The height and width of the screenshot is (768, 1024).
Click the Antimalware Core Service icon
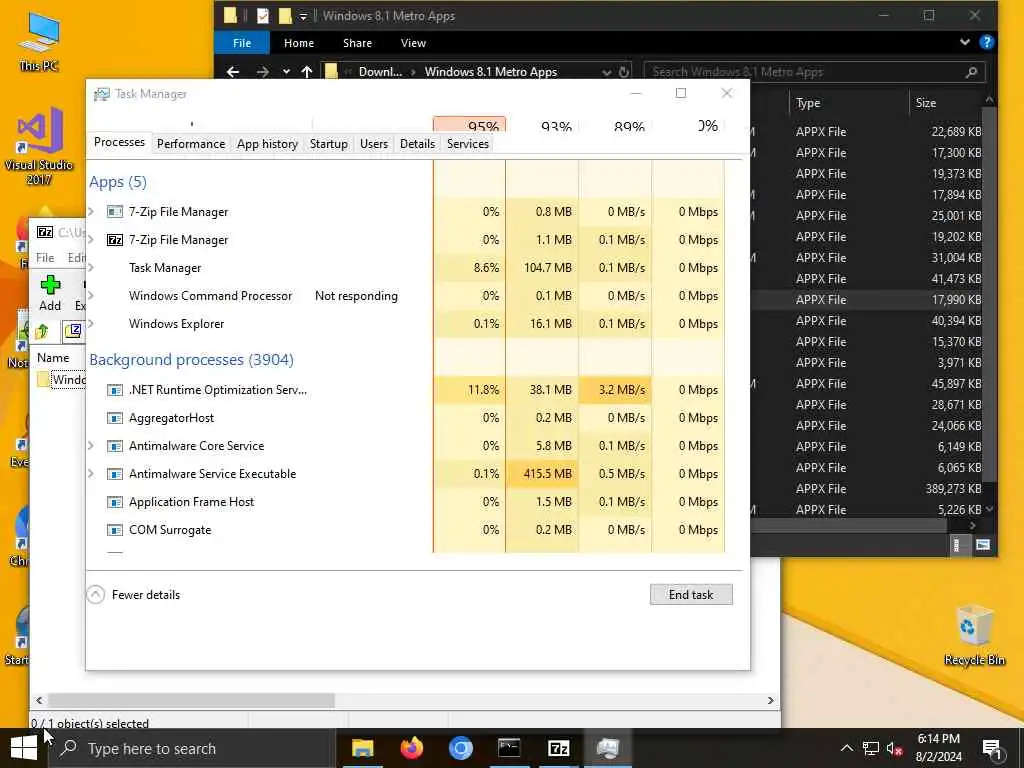115,446
